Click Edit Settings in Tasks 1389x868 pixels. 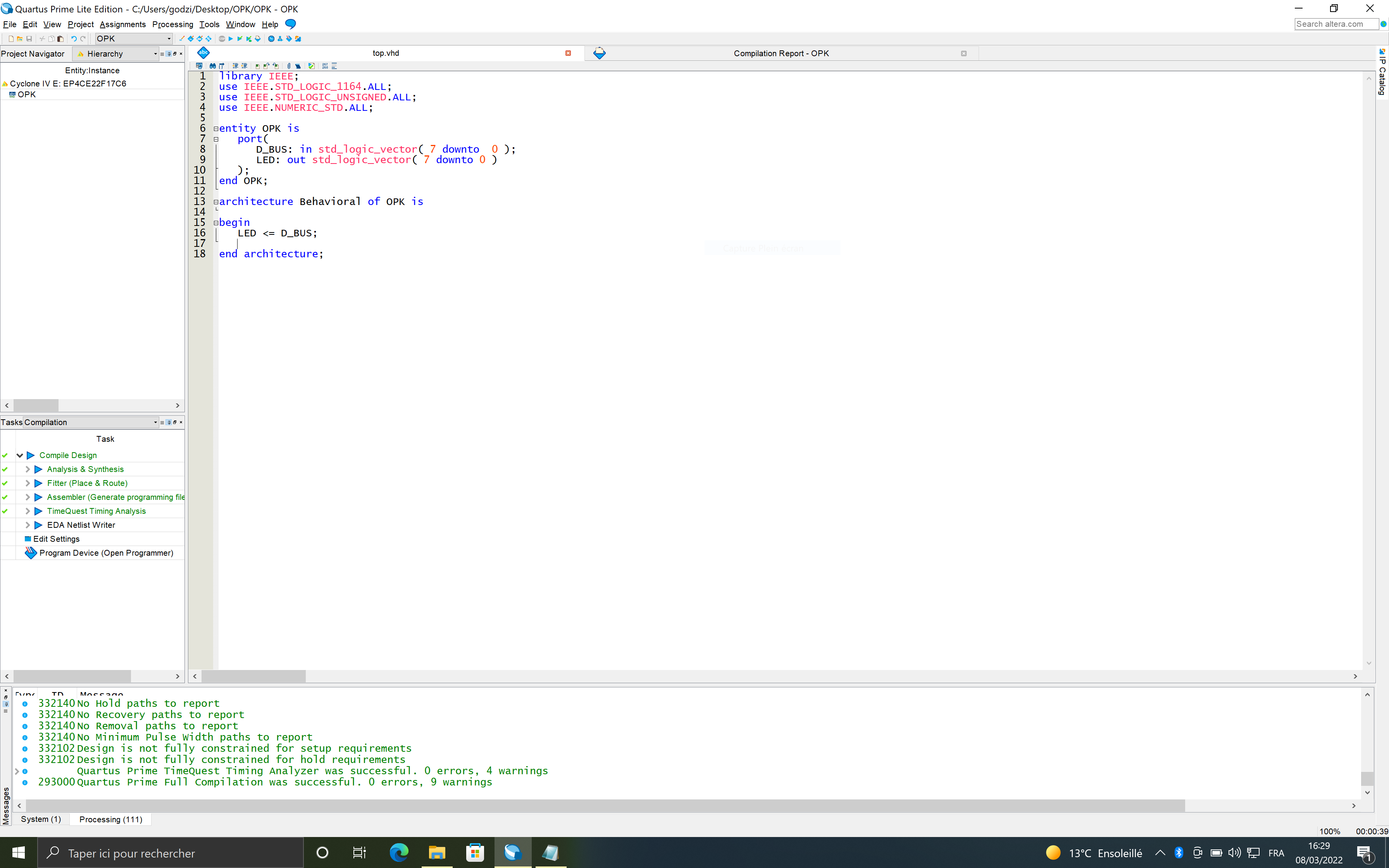[56, 539]
